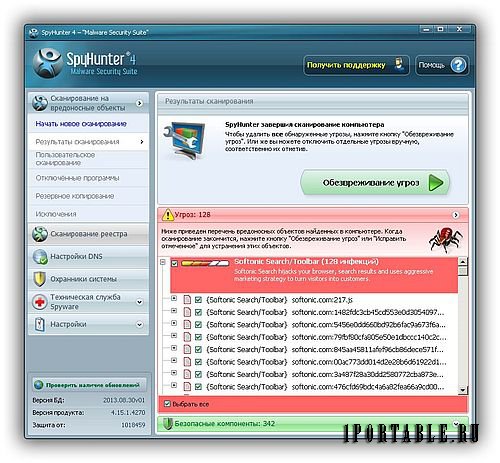Screen dimensions: 500x463
Task: Expand the Безопасные компоненты green section
Action: coord(456,424)
